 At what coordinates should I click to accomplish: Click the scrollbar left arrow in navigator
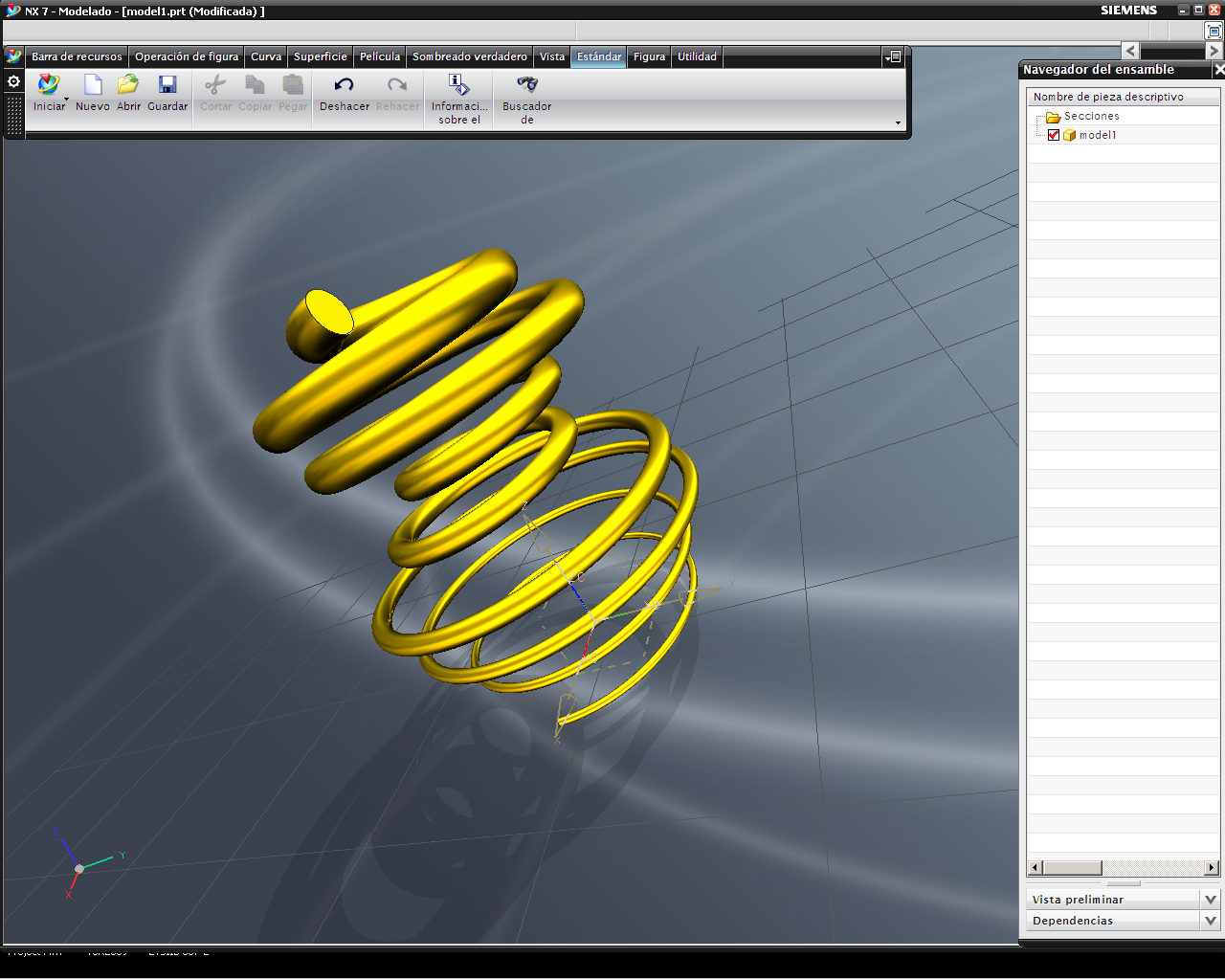coord(1035,868)
